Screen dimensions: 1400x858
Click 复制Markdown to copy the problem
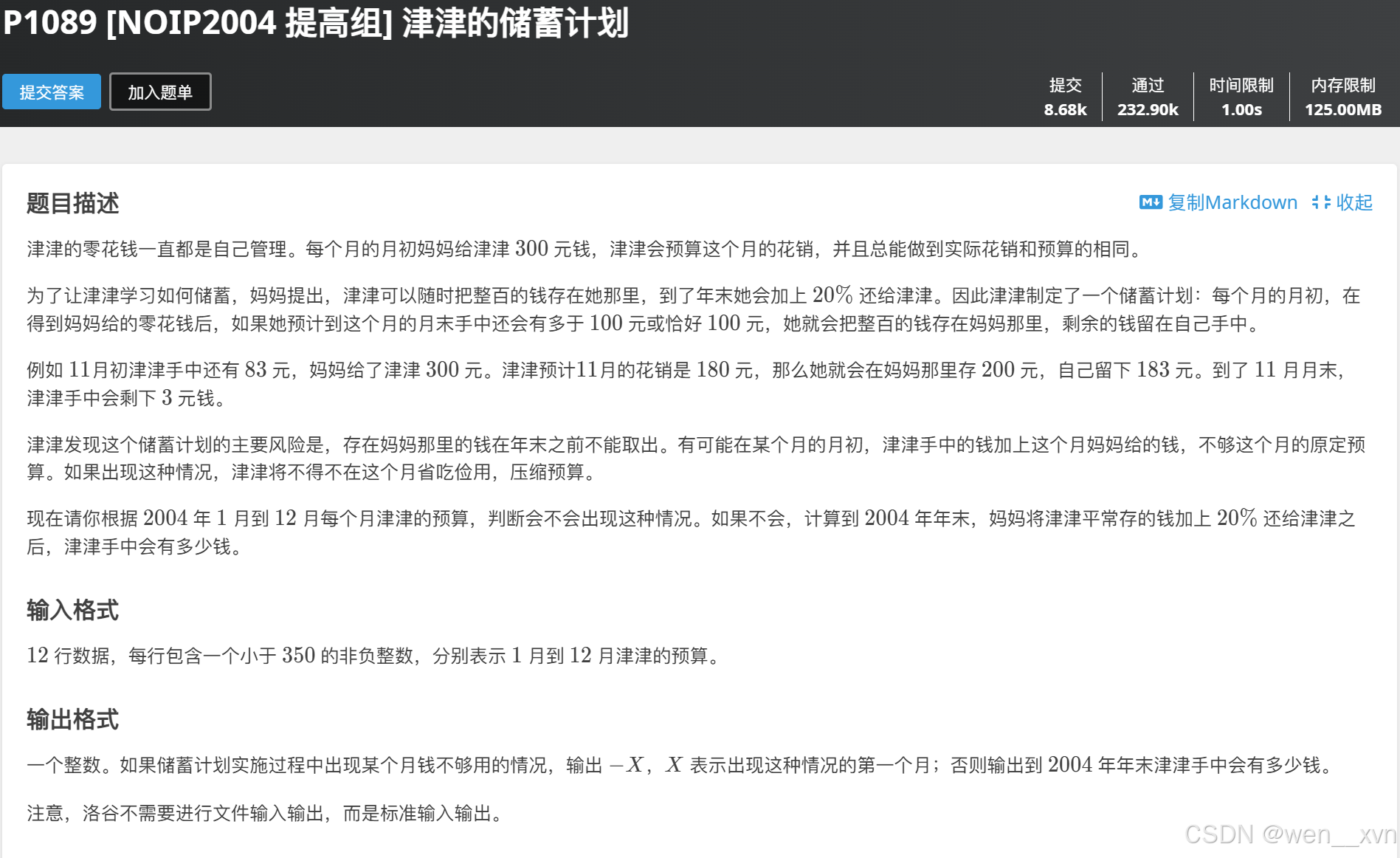coord(1232,202)
